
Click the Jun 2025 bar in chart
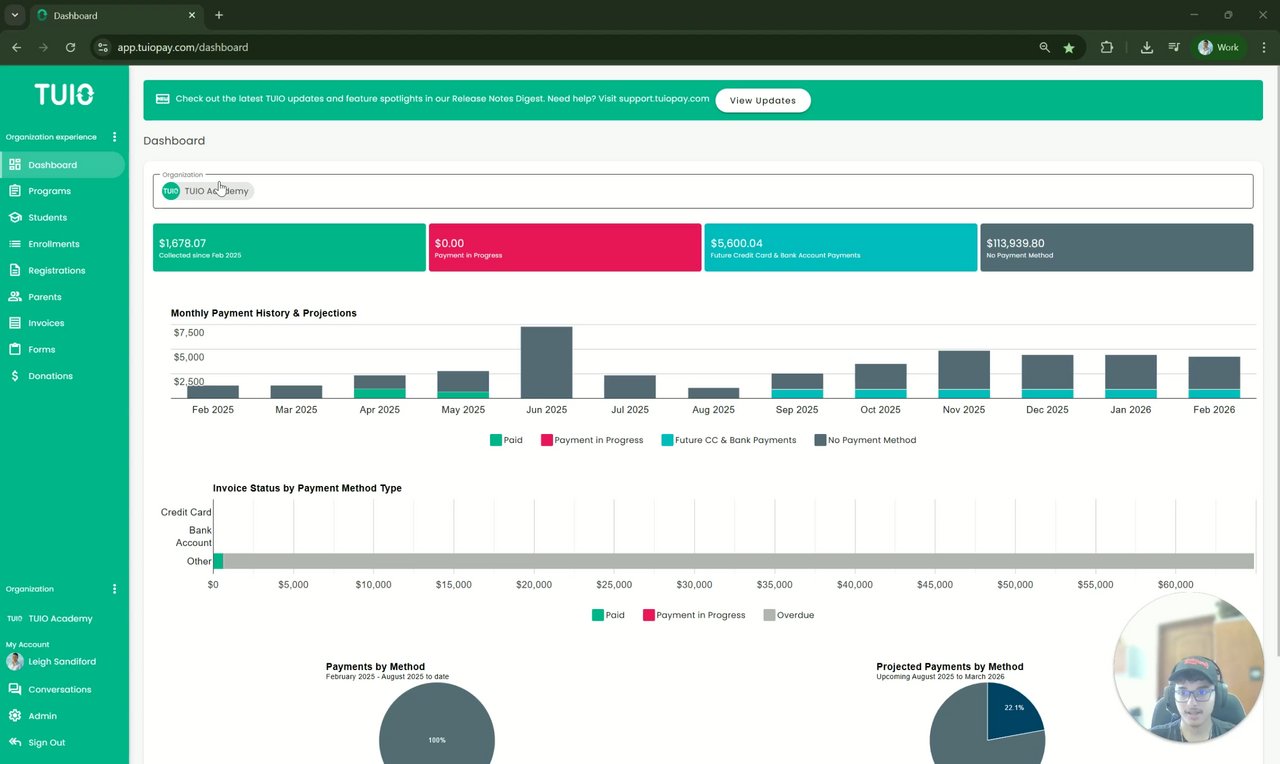tap(547, 362)
